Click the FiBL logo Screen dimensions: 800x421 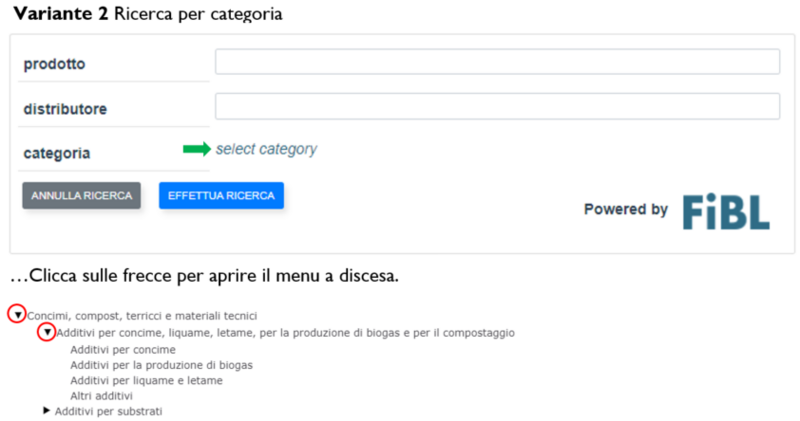[x=726, y=211]
